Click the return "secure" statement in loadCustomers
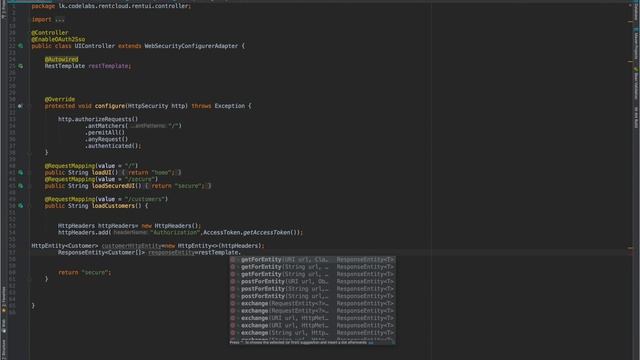This screenshot has height=360, width=640. 84,273
